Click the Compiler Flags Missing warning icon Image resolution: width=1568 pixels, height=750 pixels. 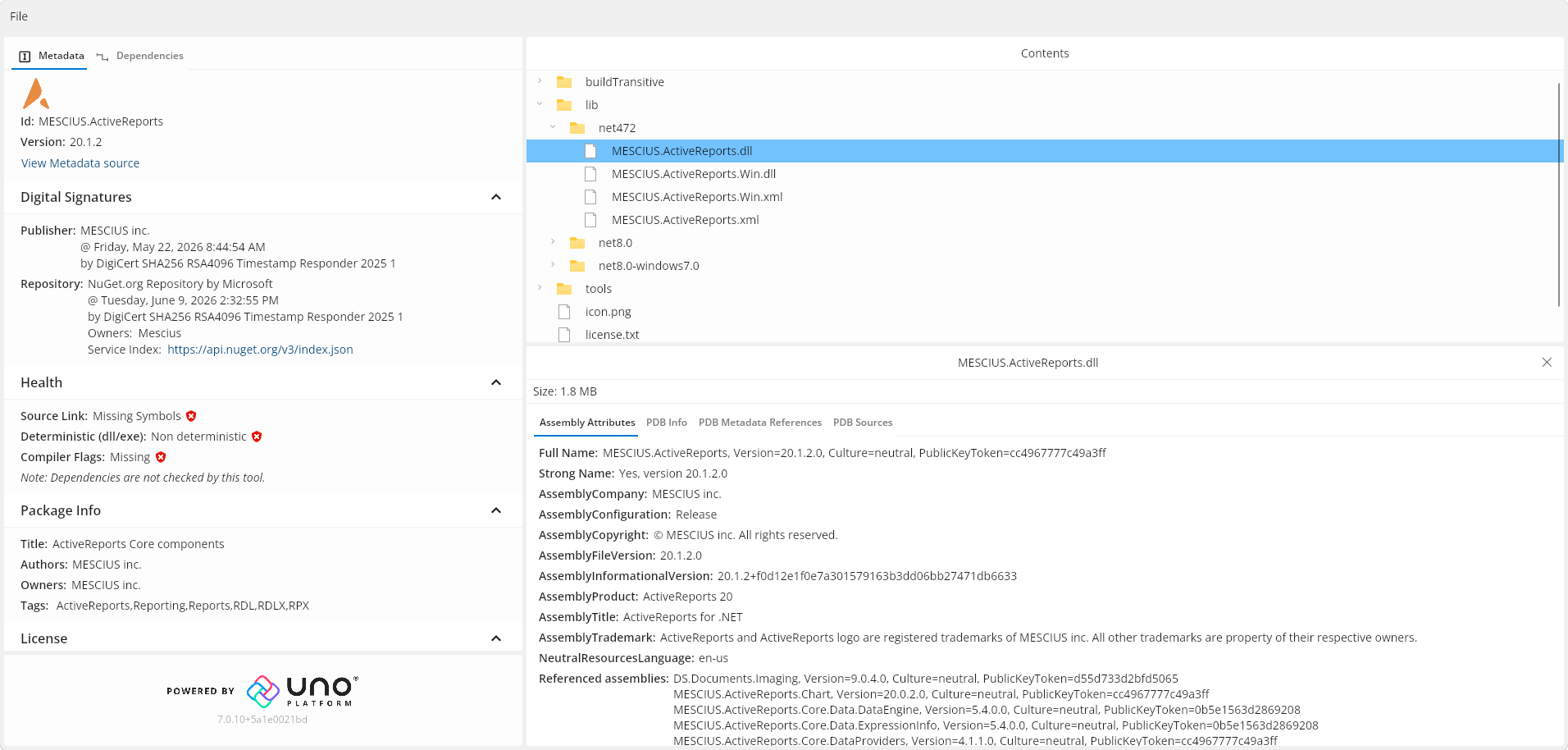[x=161, y=457]
